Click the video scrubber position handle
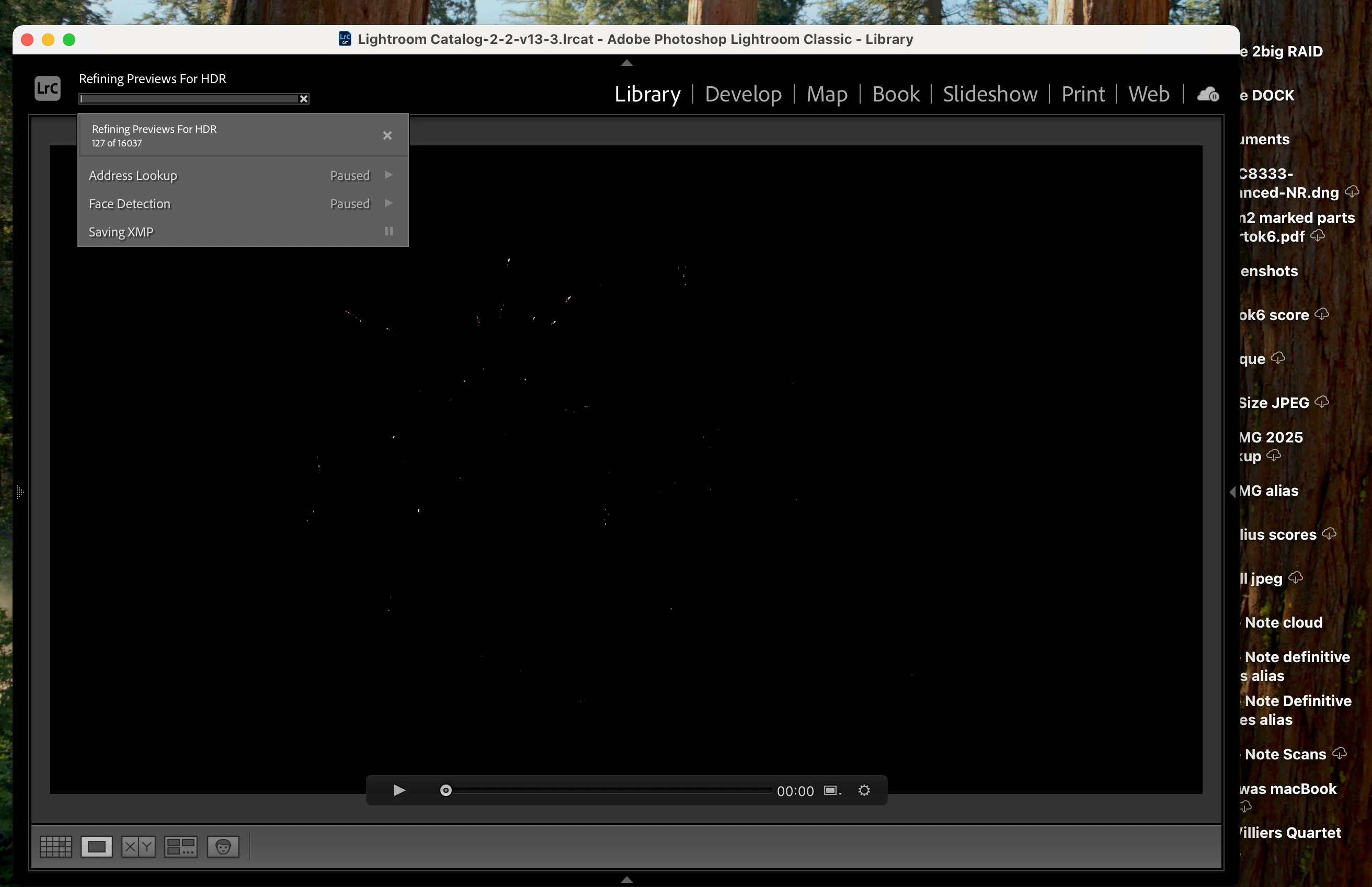 445,790
